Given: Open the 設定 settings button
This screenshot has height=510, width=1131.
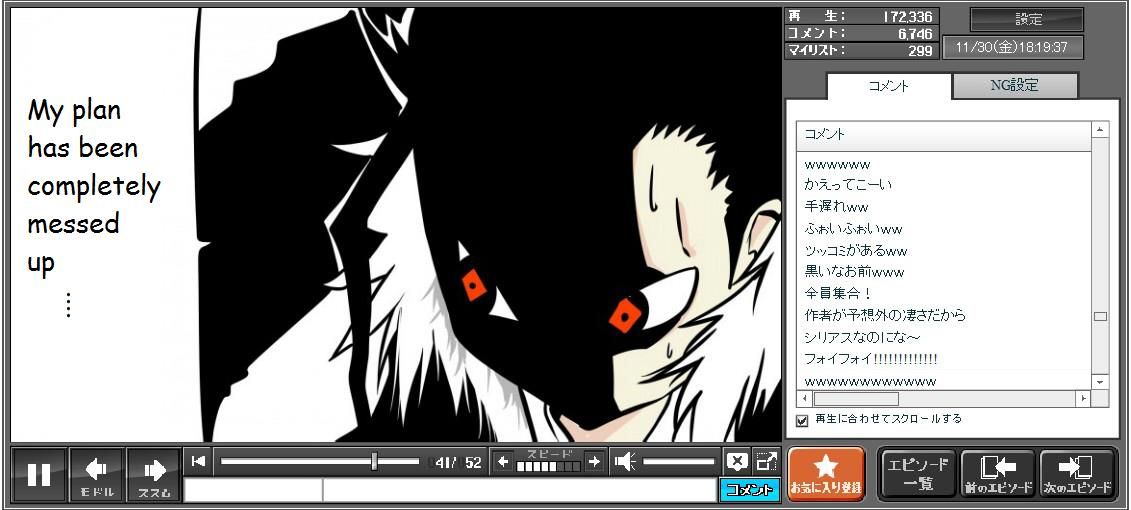Looking at the screenshot, I should (1027, 20).
